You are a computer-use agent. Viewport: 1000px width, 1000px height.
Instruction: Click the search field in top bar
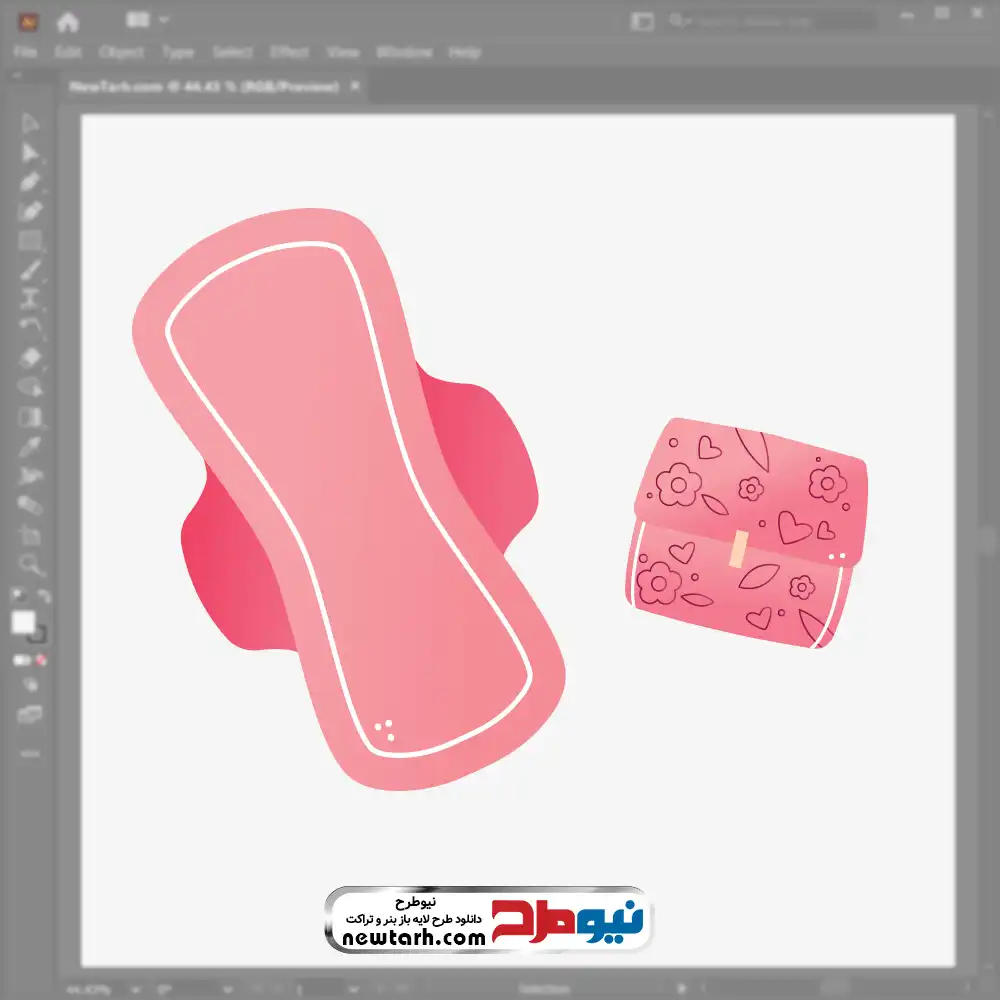(x=780, y=21)
